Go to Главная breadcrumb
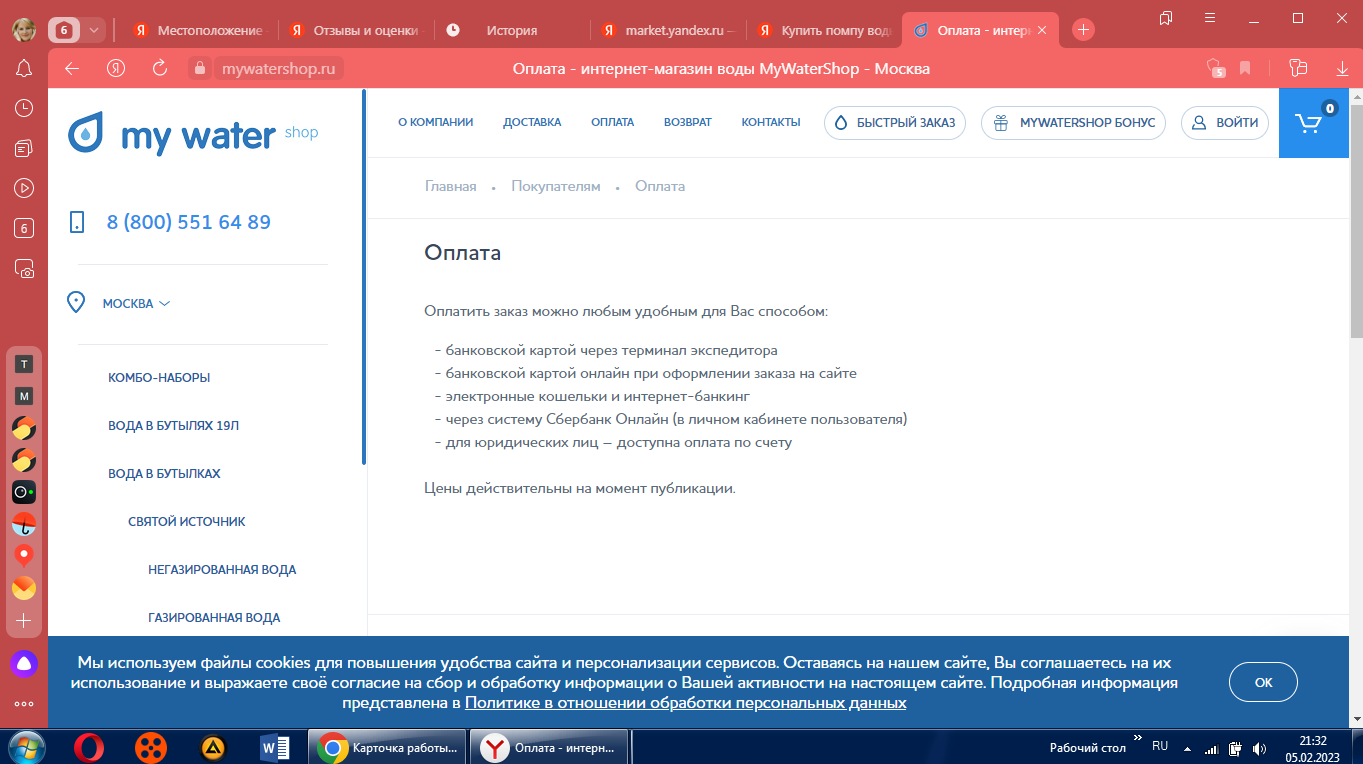 coord(451,186)
